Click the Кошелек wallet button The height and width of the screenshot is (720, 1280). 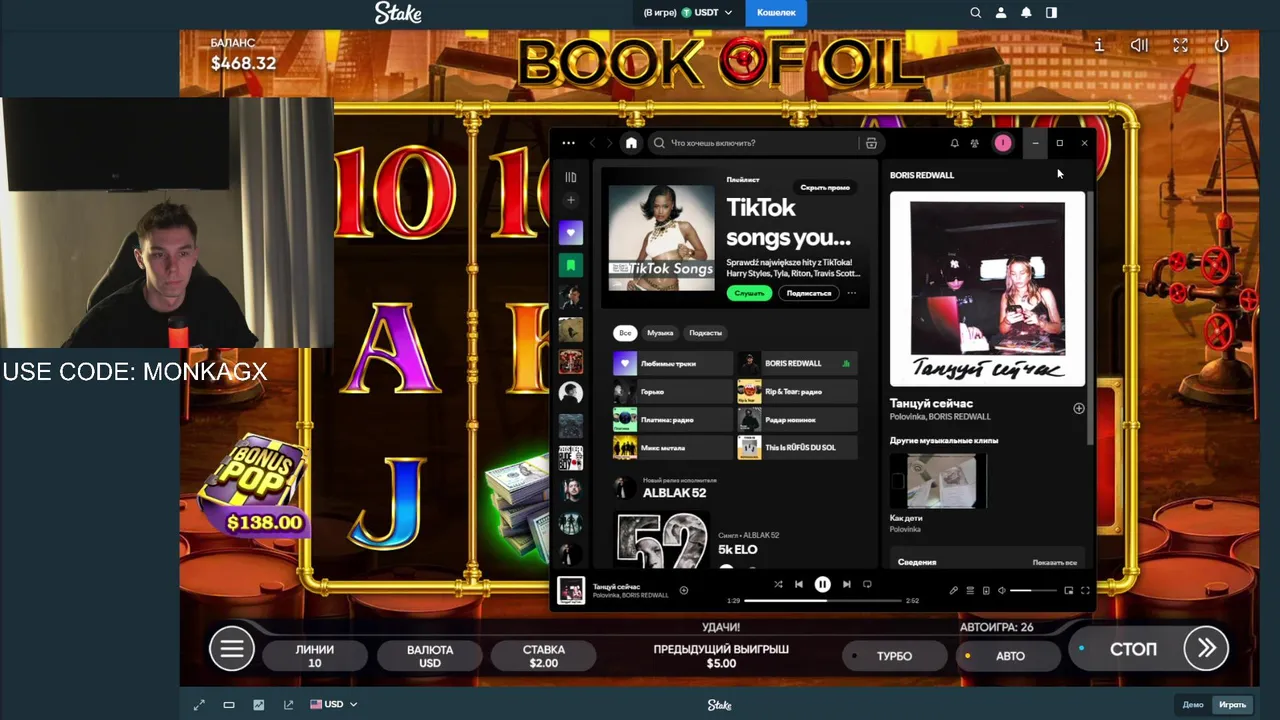point(776,13)
